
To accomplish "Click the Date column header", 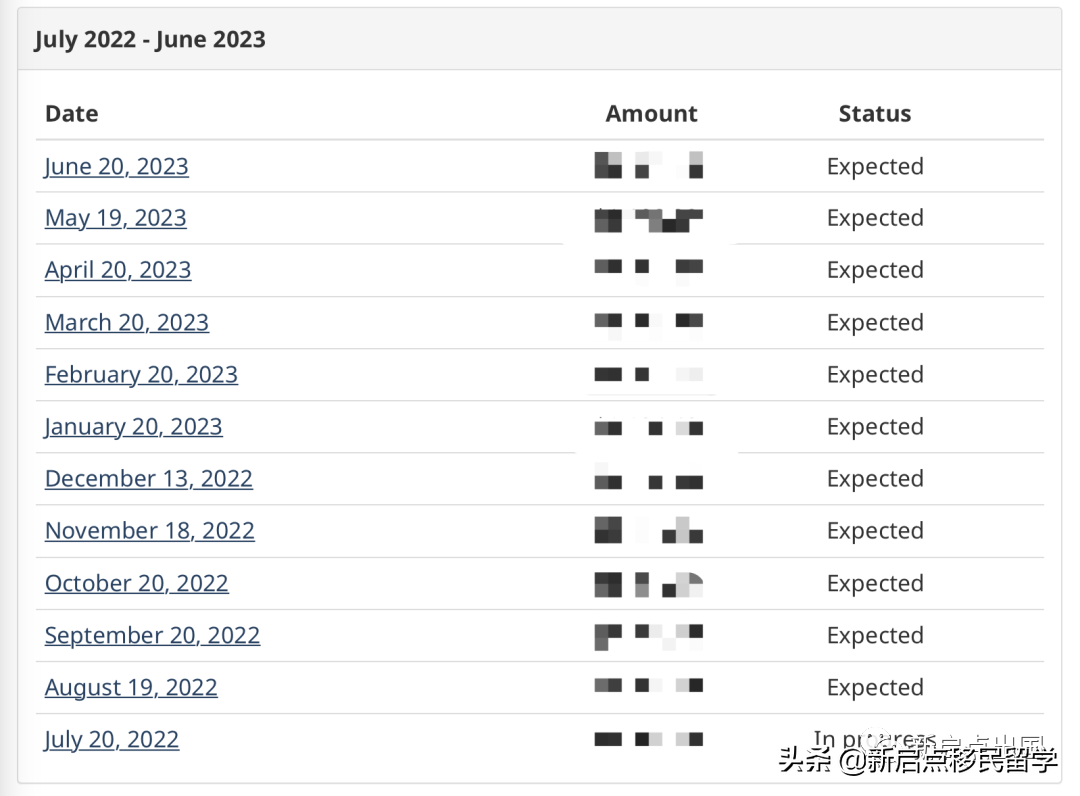I will tap(72, 113).
